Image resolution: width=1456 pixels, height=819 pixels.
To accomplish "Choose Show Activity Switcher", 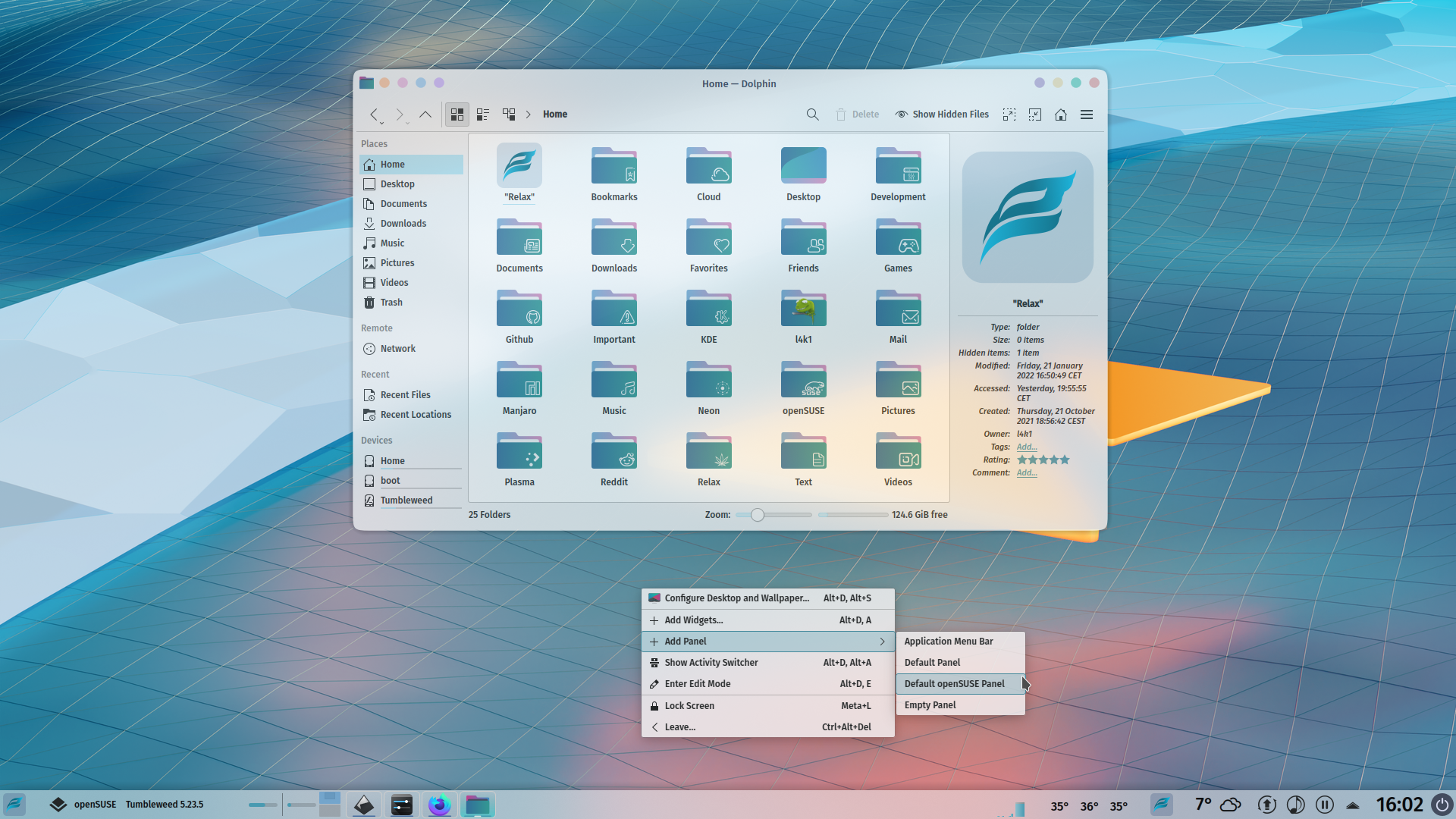I will 767,663.
